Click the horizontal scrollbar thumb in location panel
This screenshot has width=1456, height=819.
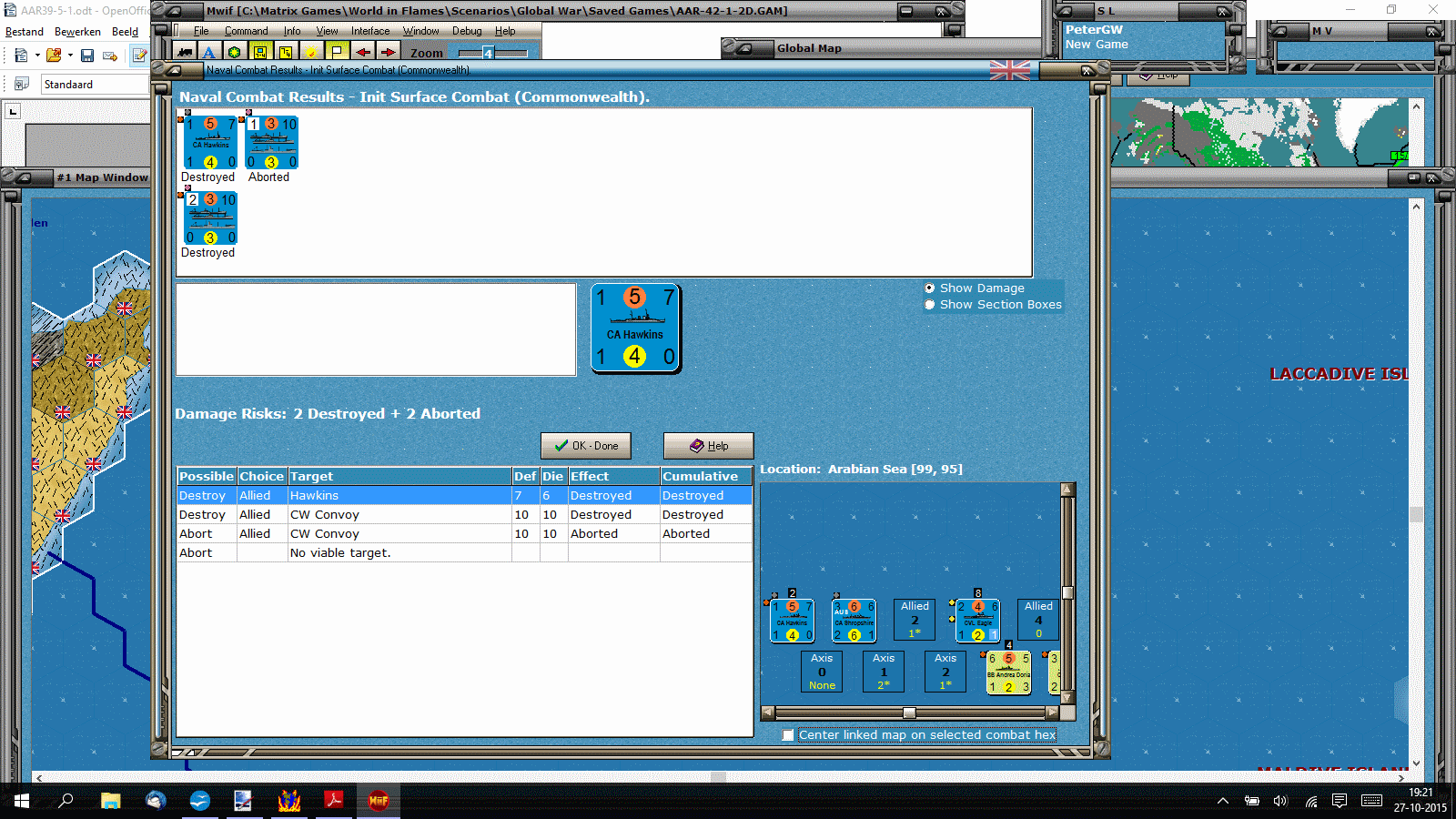[908, 713]
